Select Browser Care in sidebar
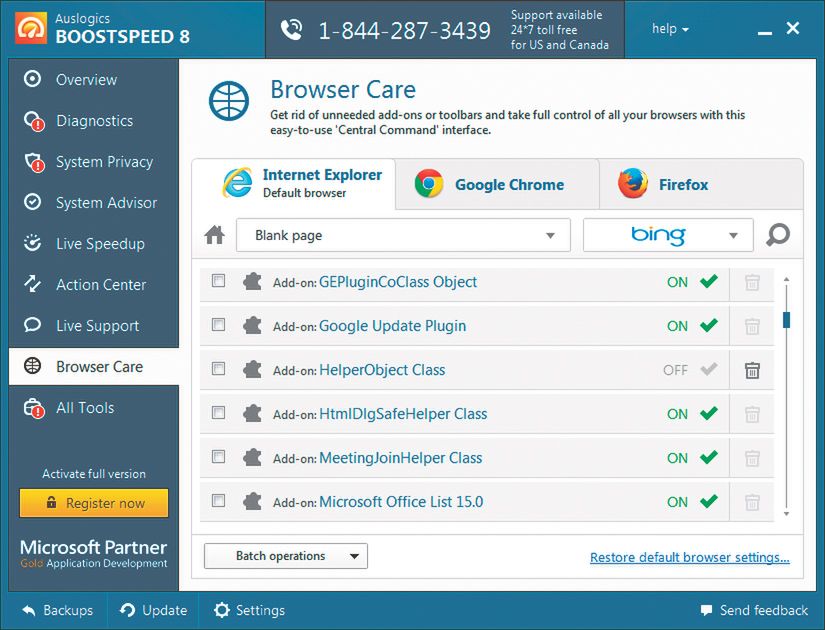The image size is (825, 630). 94,366
